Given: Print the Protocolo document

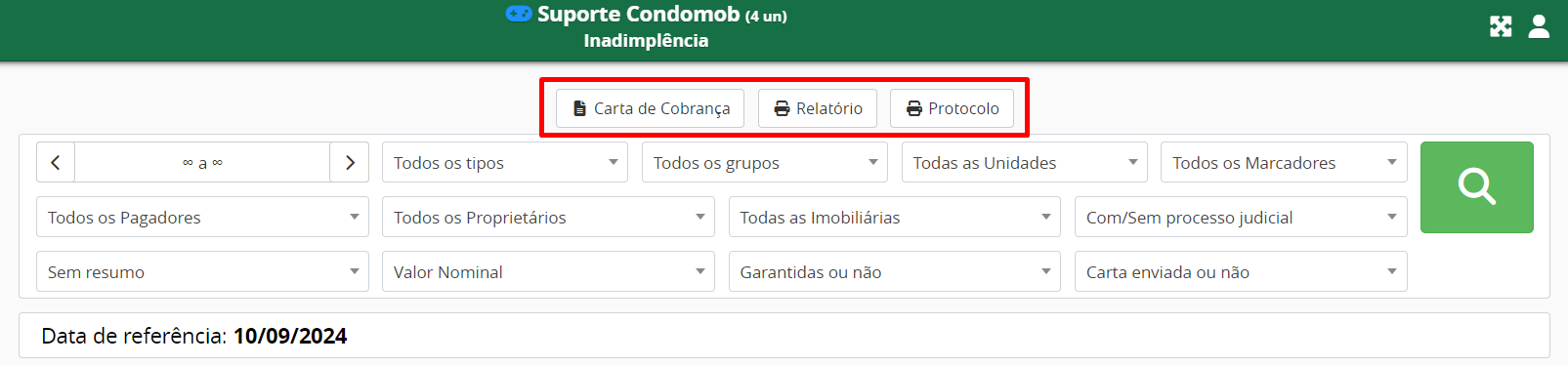Looking at the screenshot, I should click(952, 108).
